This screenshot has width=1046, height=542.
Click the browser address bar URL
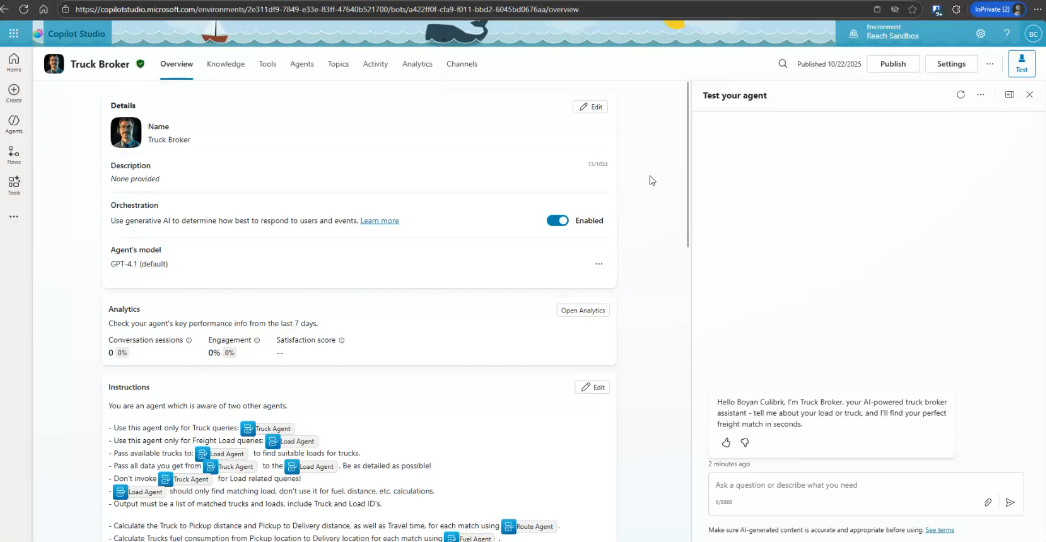(x=327, y=9)
